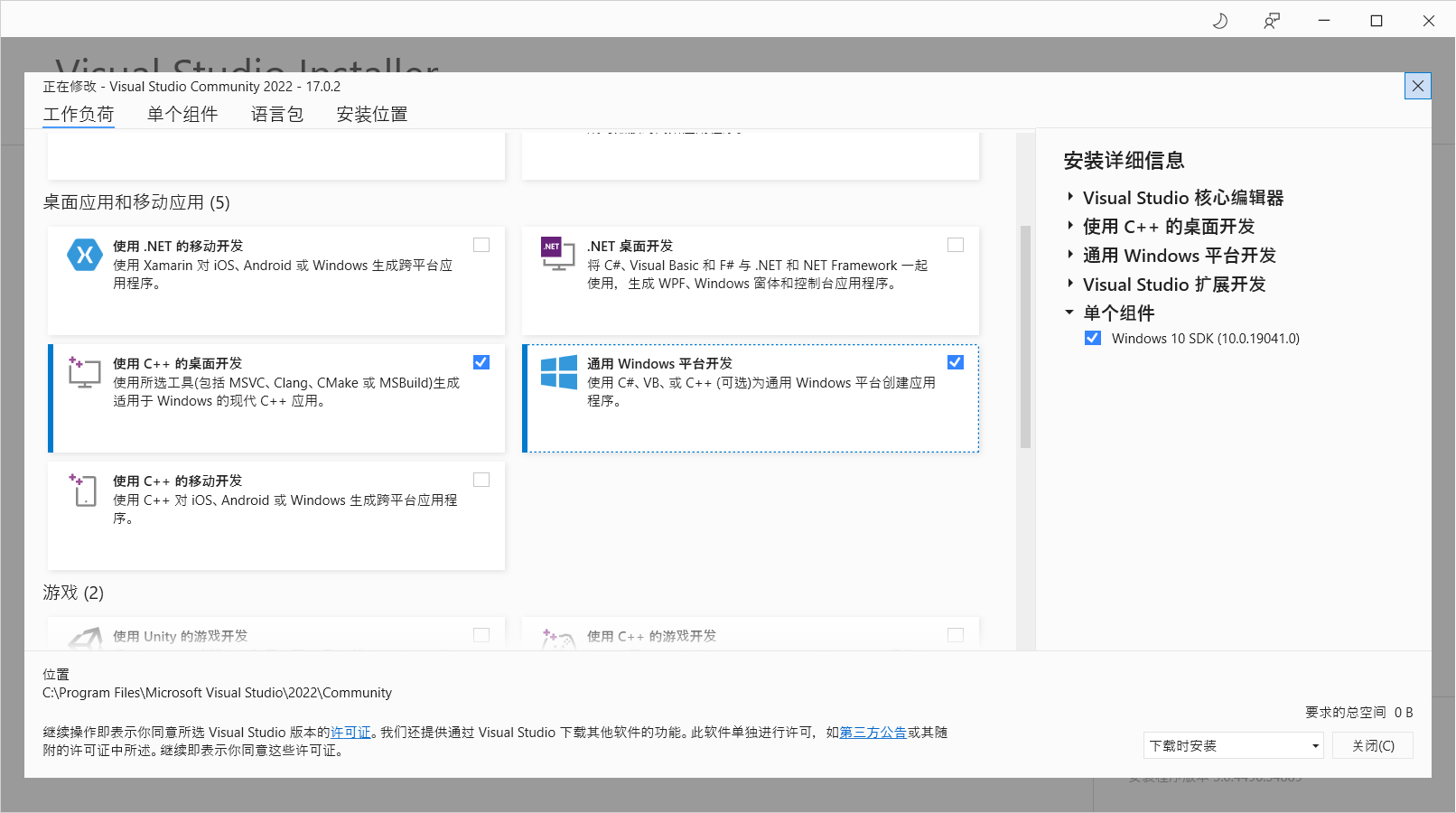The image size is (1456, 813).
Task: Disable the 通用 Windows 平台开发 workload
Action: [955, 361]
